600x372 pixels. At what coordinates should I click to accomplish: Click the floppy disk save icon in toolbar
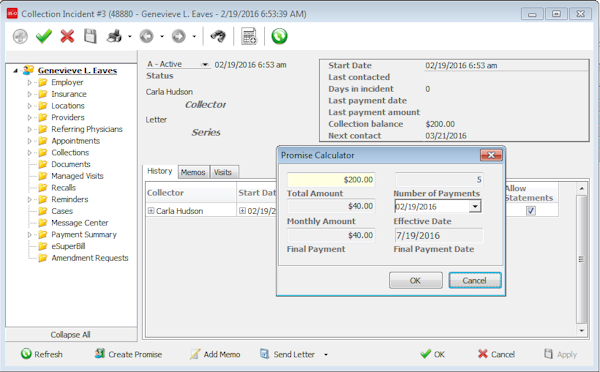[90, 36]
